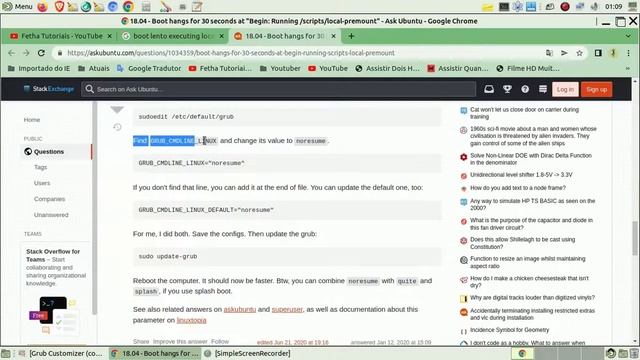This screenshot has width=640, height=360.
Task: Click the Sign up button
Action: tap(597, 89)
